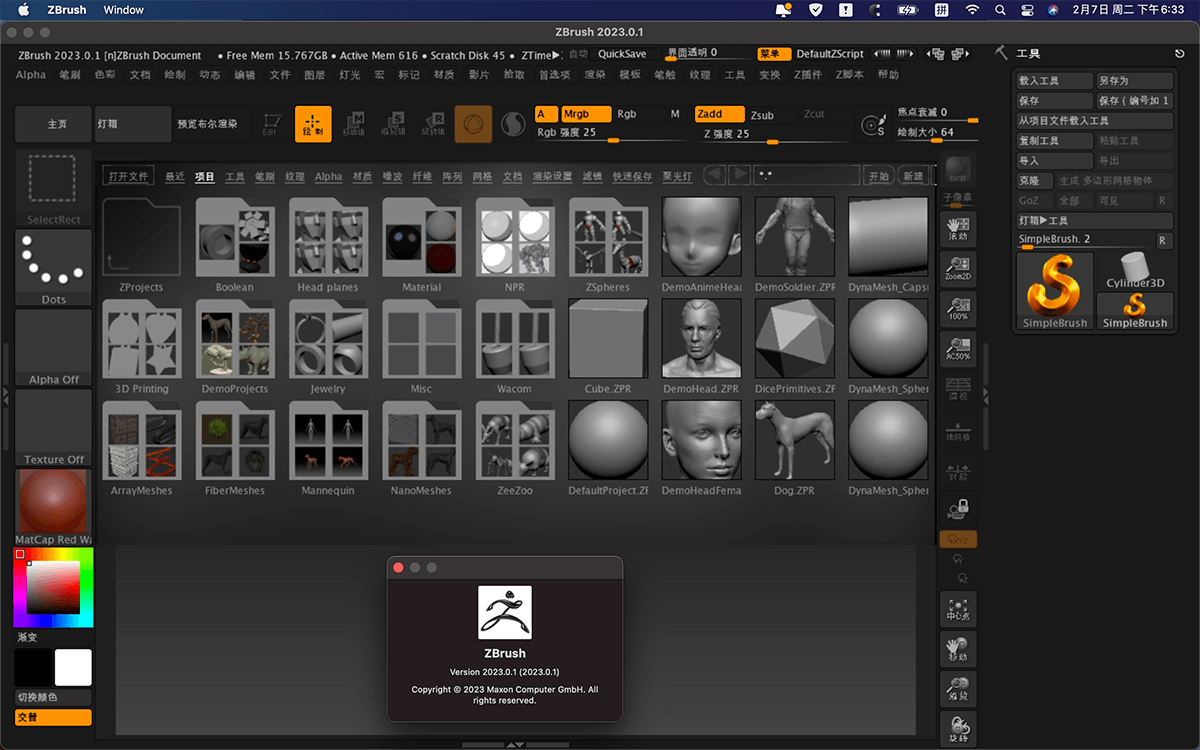The image size is (1200, 750).
Task: Click the 另存为 Save As button
Action: click(1134, 81)
